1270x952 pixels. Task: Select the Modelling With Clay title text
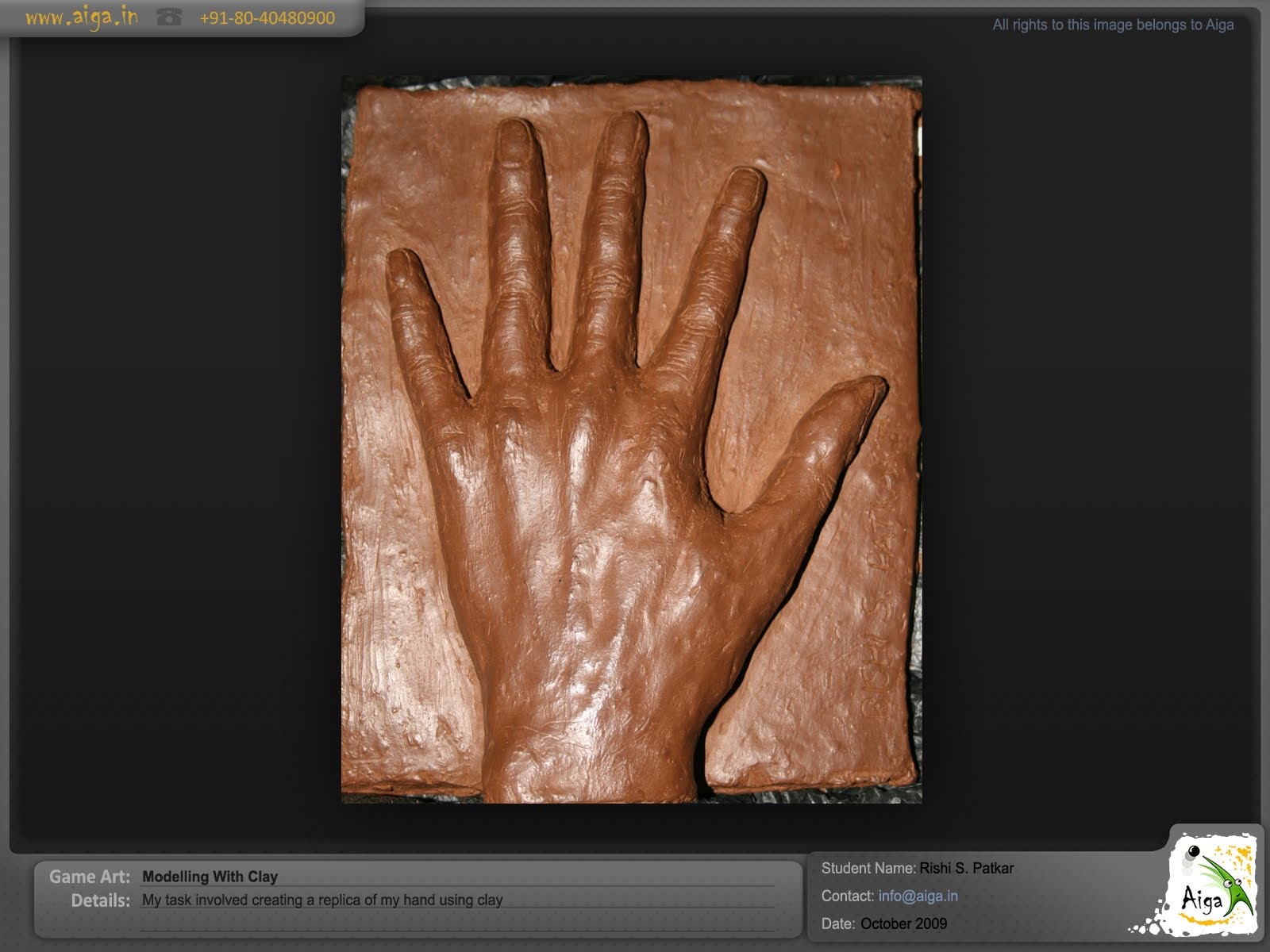coord(209,877)
